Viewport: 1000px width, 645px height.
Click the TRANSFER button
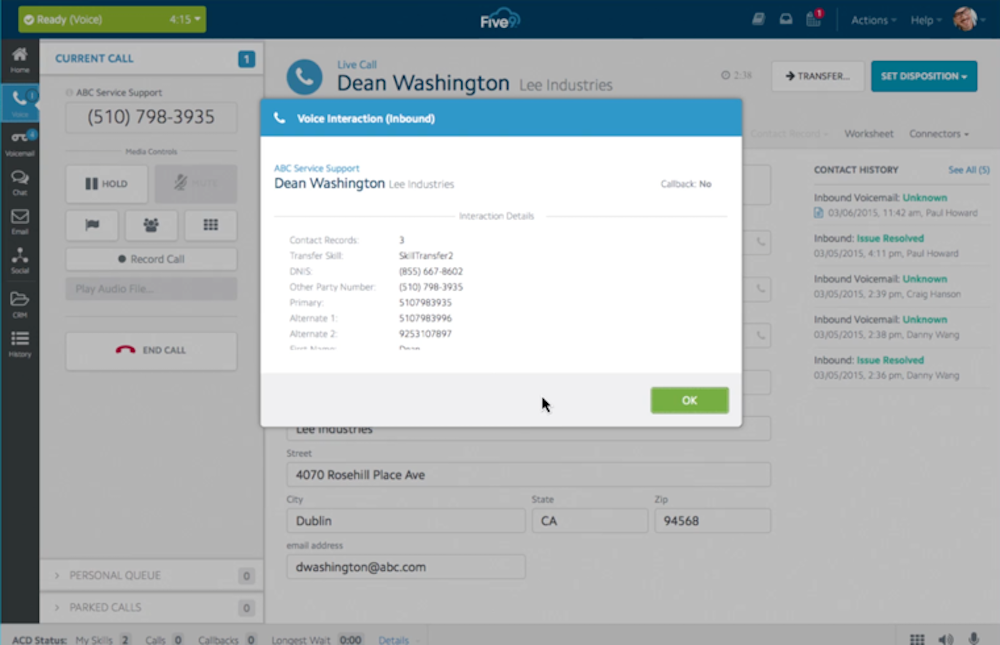(x=818, y=76)
